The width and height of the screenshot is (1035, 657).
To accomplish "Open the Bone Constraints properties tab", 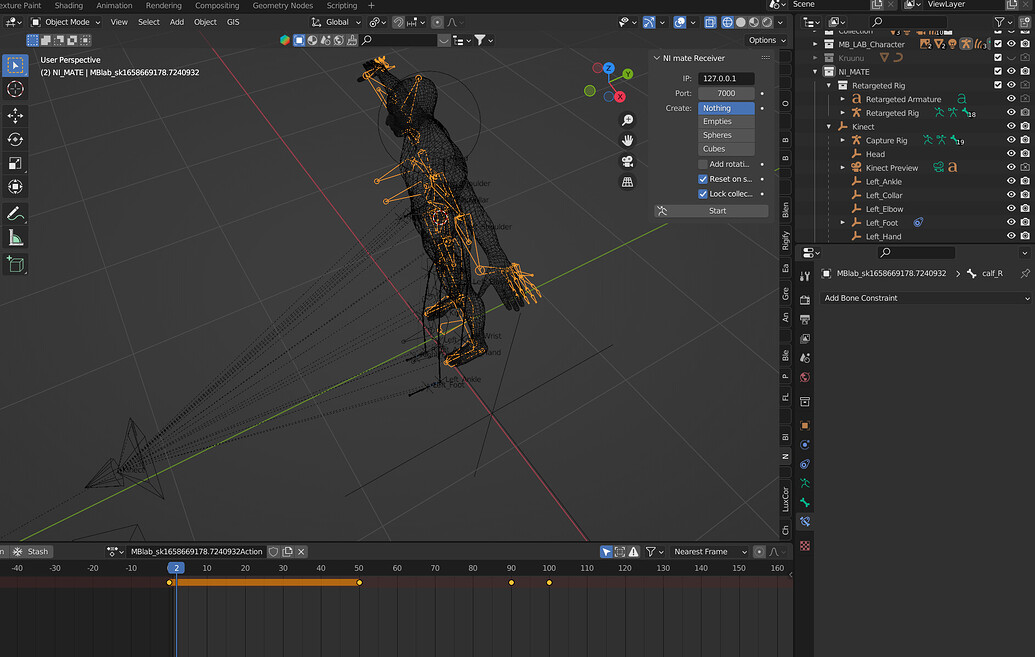I will tap(805, 522).
